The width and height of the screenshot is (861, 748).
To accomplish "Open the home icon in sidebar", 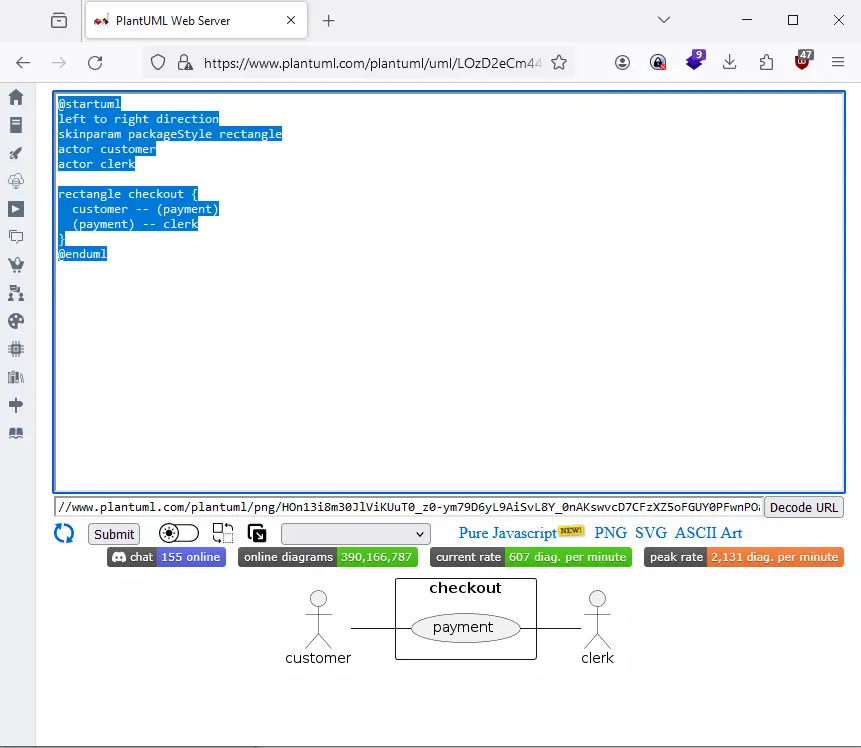I will point(16,97).
